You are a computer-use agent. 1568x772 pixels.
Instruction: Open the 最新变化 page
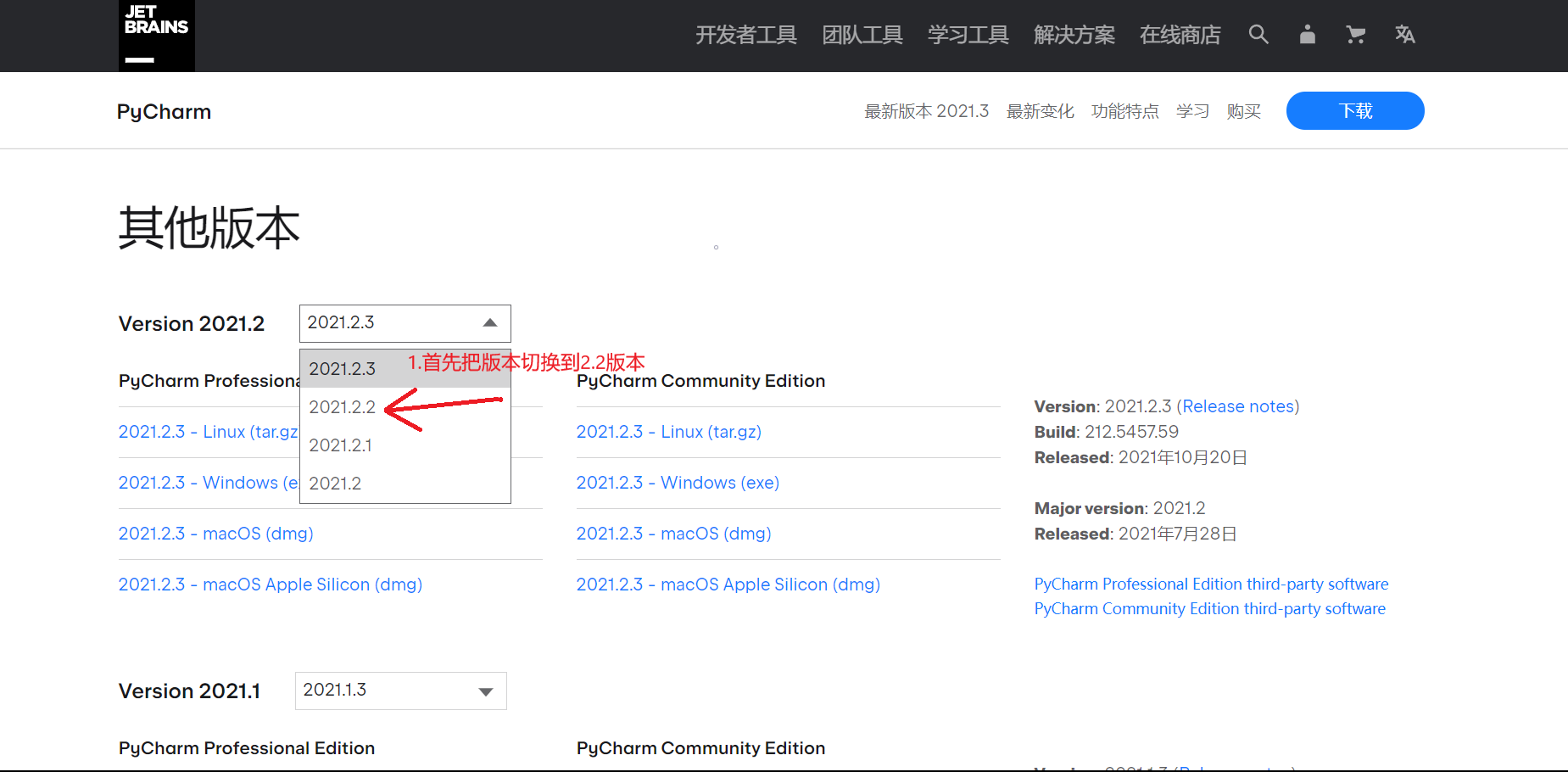(1041, 111)
